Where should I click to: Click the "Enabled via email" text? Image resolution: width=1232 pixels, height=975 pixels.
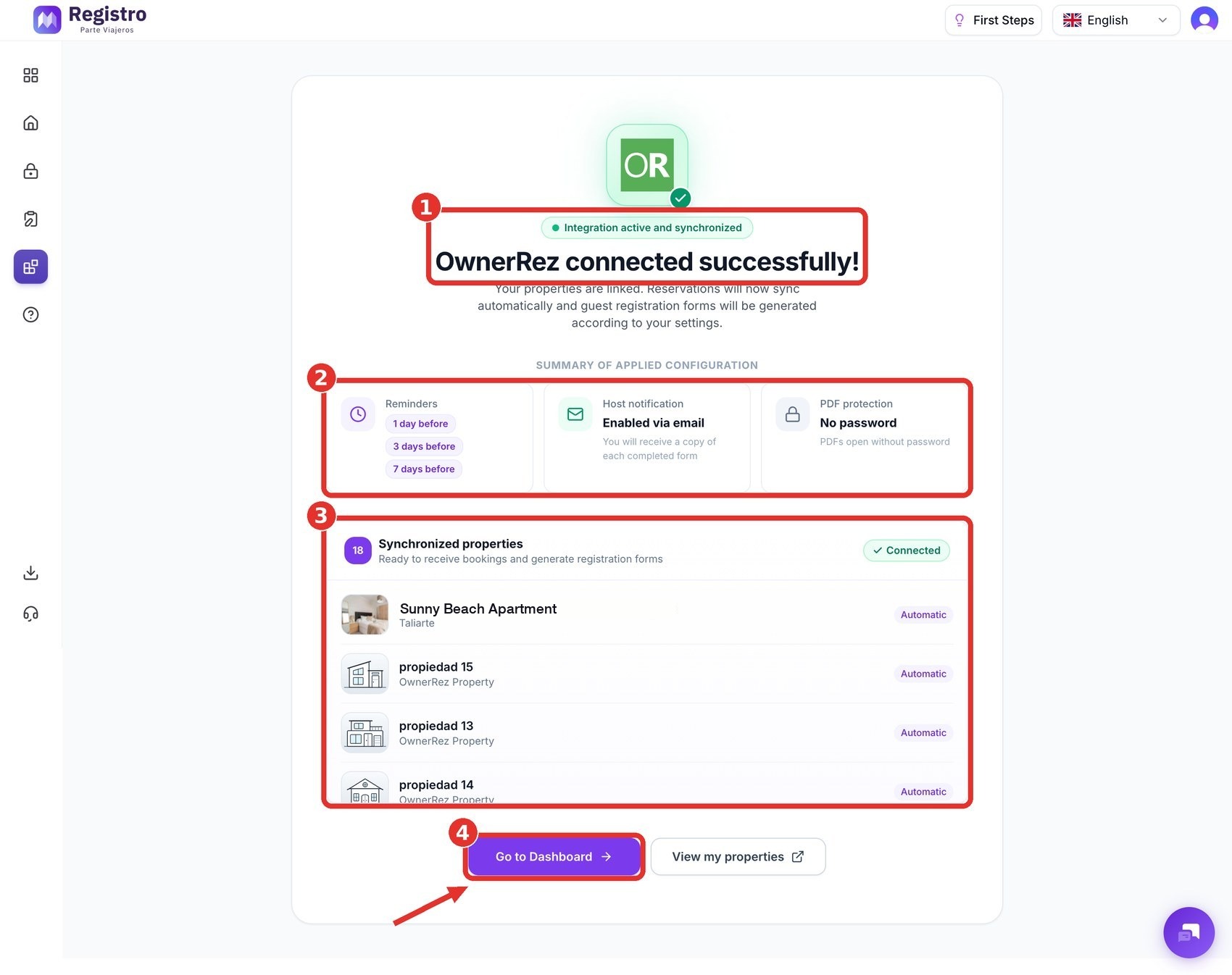tap(654, 423)
